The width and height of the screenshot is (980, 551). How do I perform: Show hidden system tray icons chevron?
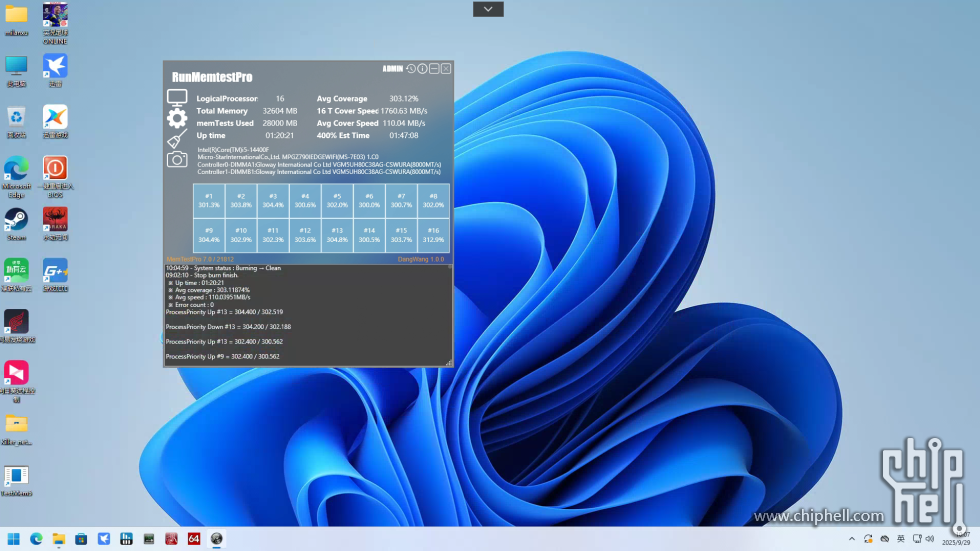(x=852, y=539)
